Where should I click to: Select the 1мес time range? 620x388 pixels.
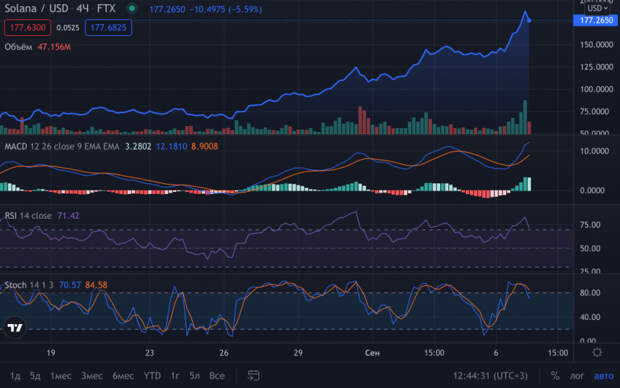[60, 376]
